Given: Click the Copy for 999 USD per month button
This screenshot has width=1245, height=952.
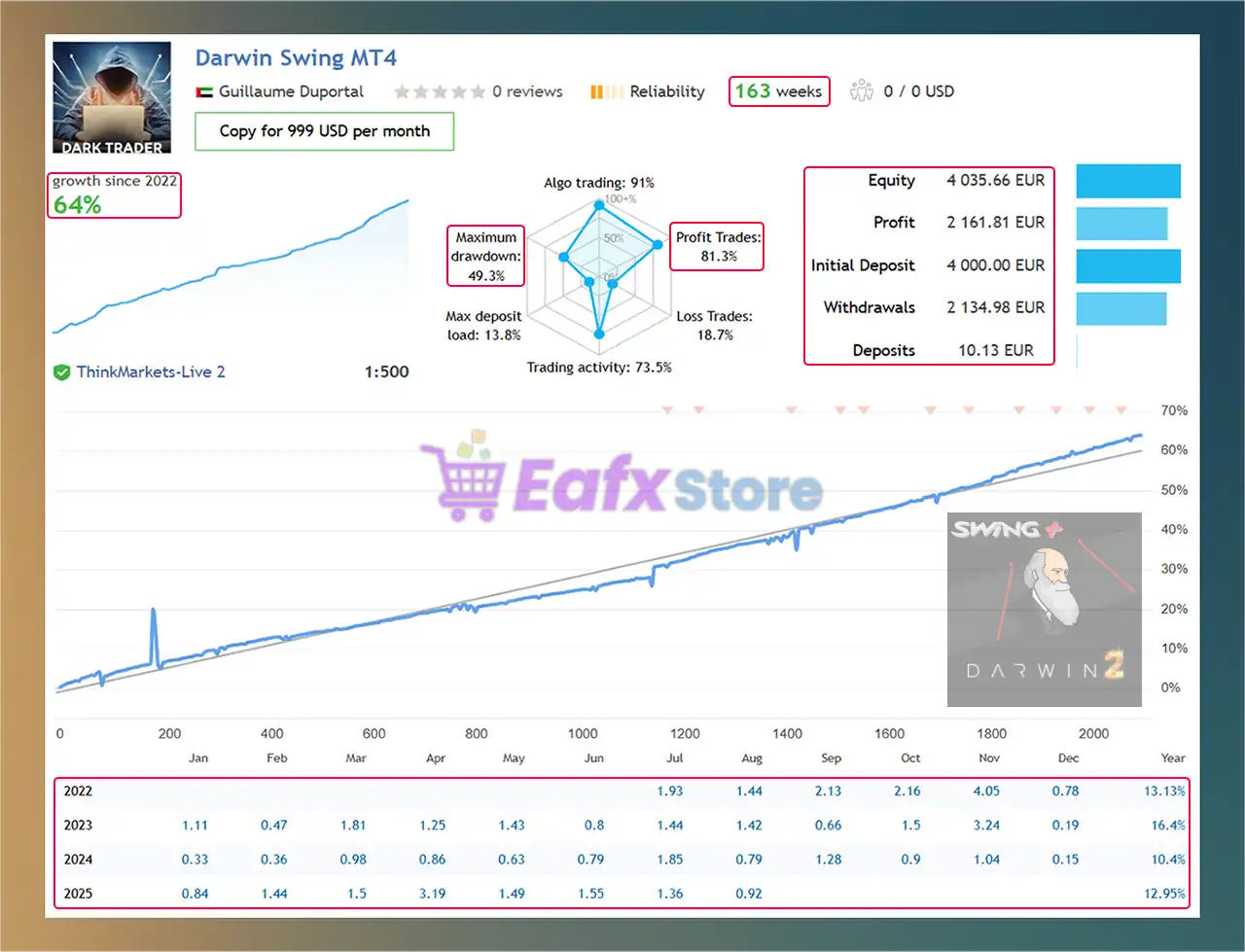Looking at the screenshot, I should click(324, 131).
